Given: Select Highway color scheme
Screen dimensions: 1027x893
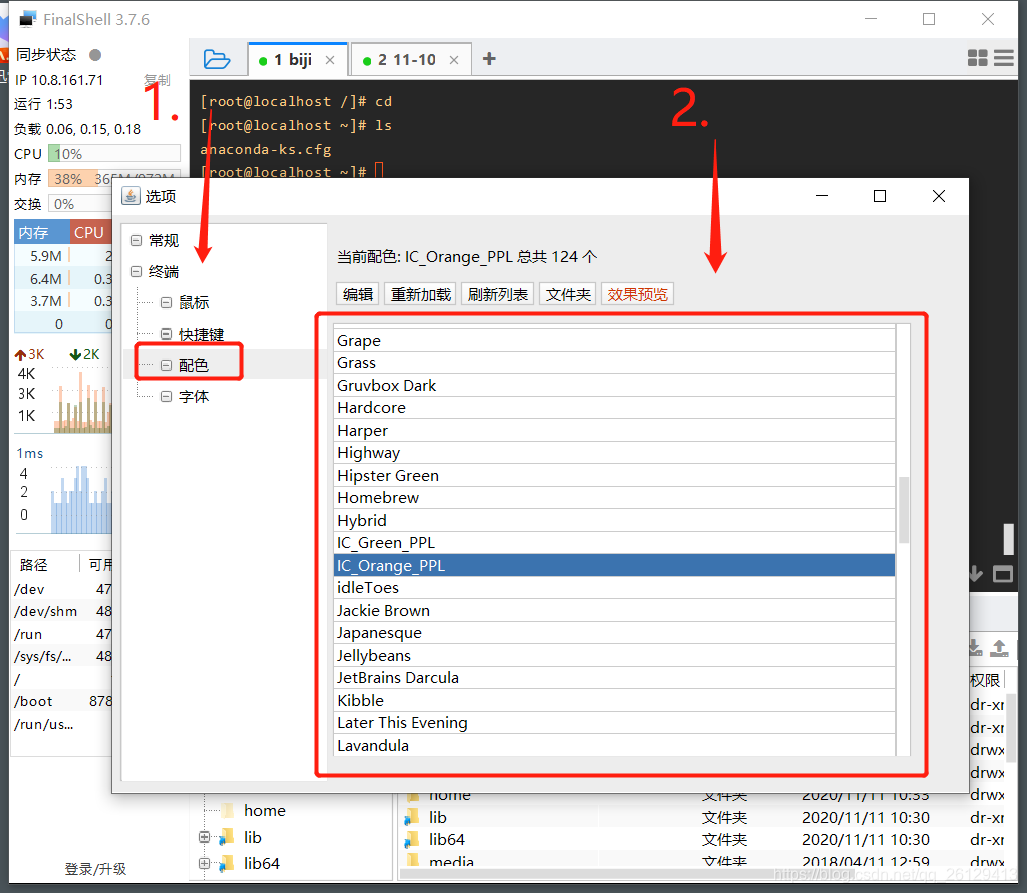Looking at the screenshot, I should pyautogui.click(x=614, y=453).
